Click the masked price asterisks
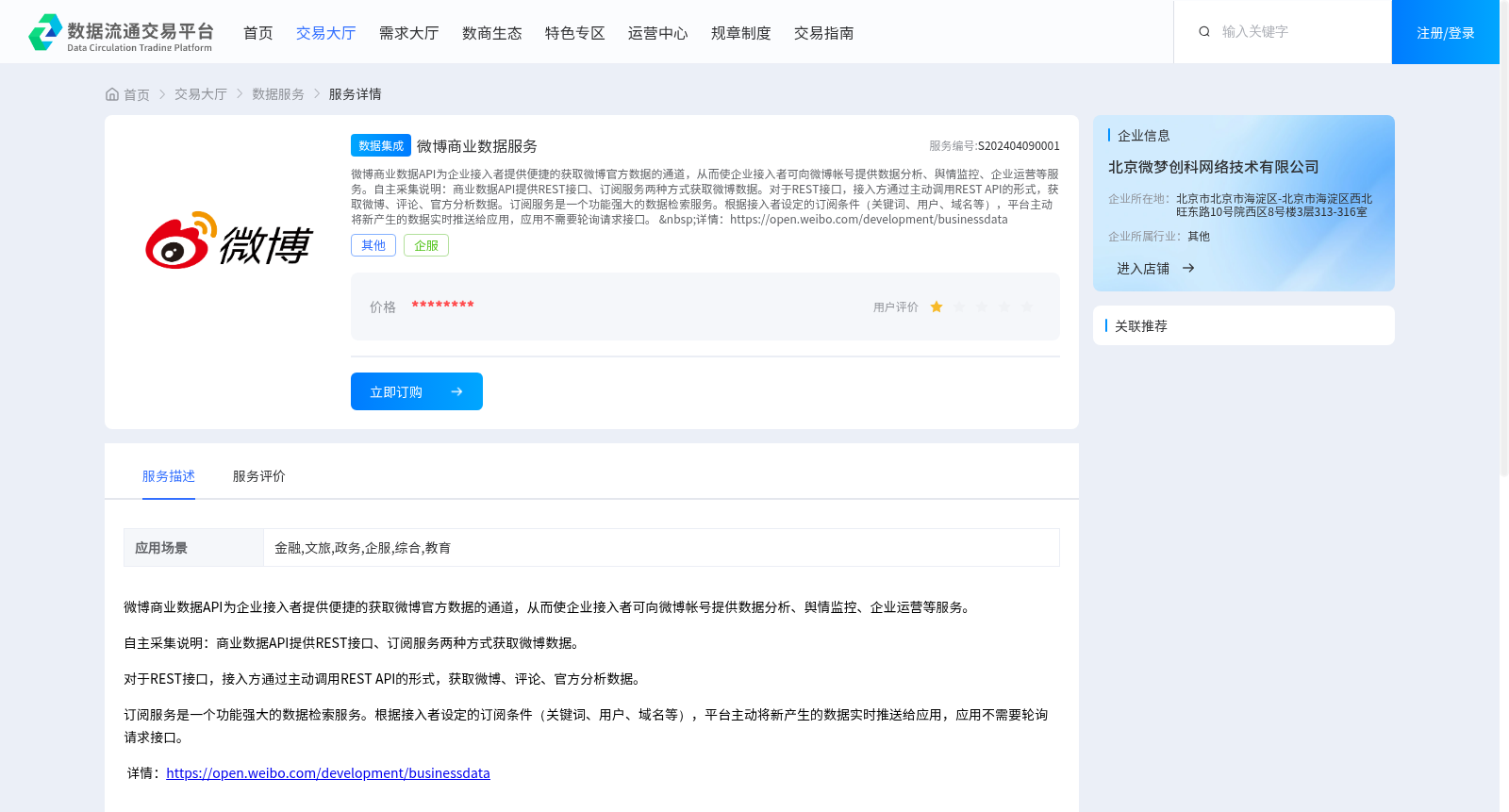Screen dimensions: 1509x812 [x=442, y=306]
